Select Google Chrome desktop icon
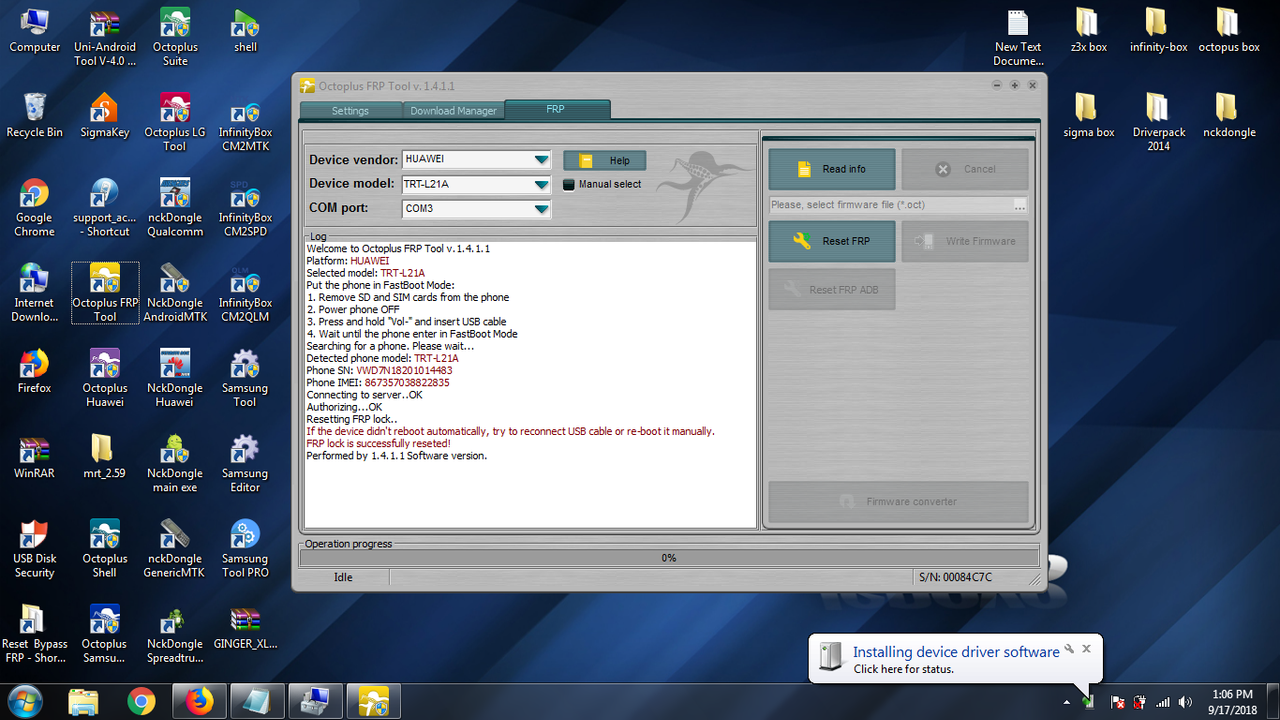The height and width of the screenshot is (720, 1280). [35, 208]
